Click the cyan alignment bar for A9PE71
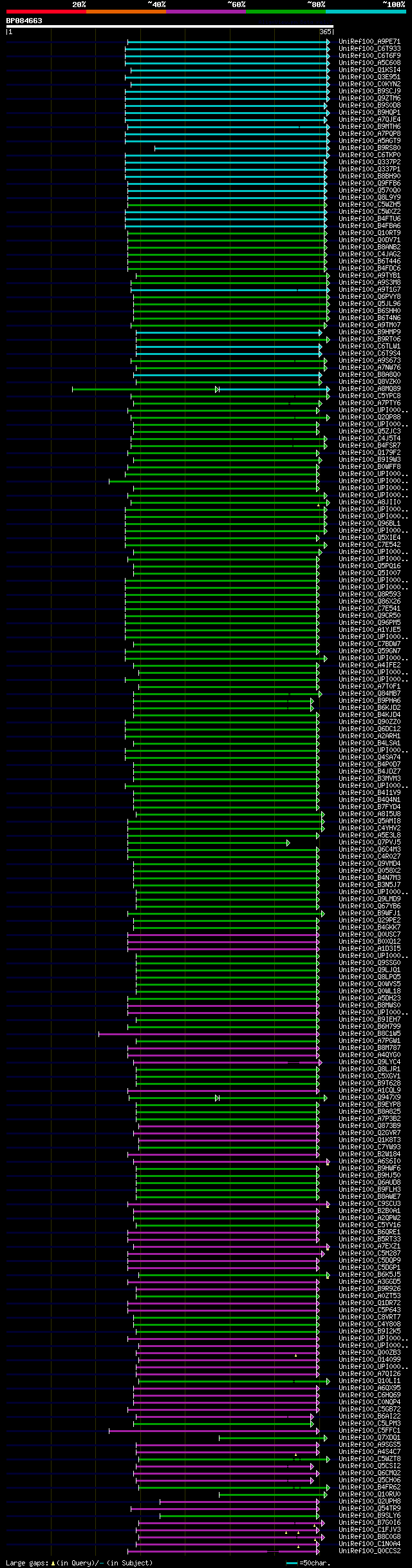Screen dimensions: 412x1568 click(229, 42)
